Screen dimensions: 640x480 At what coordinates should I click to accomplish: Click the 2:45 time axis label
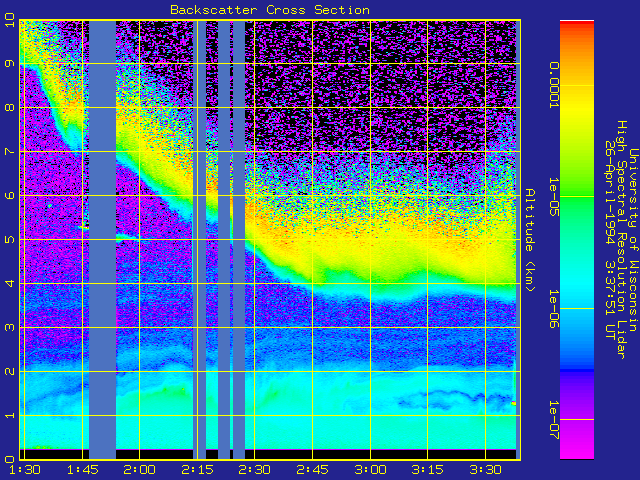(x=312, y=470)
